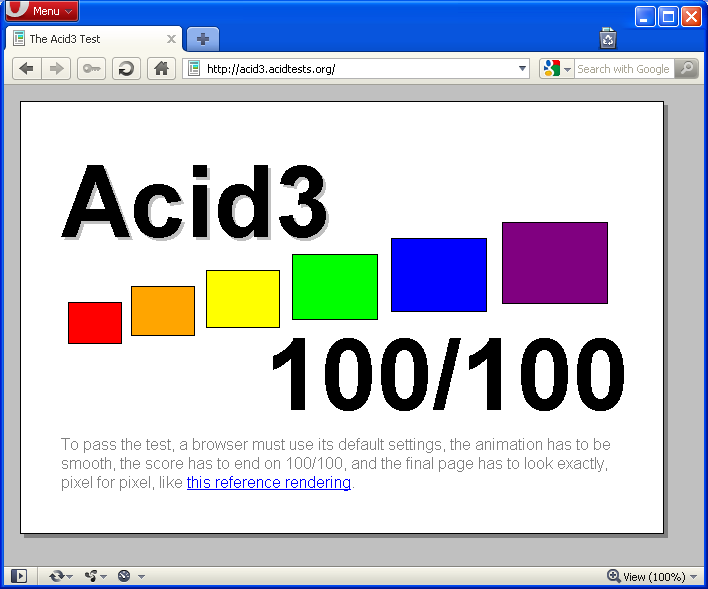This screenshot has width=708, height=589.
Task: Click the purple color box
Action: tap(555, 263)
